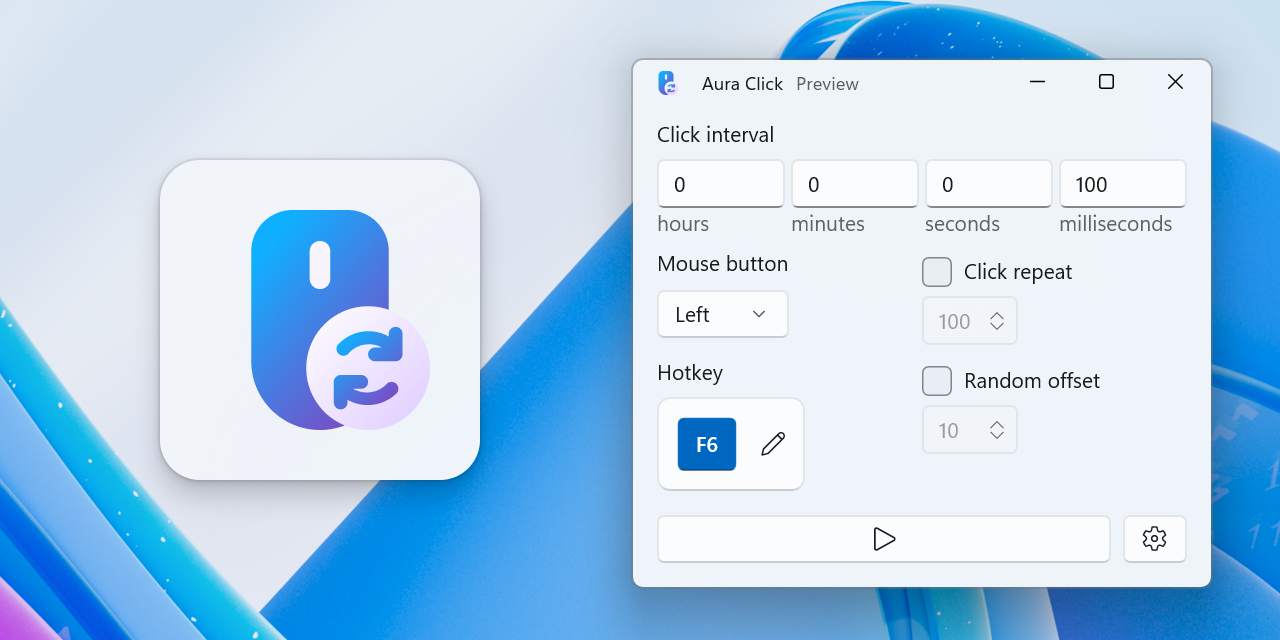1280x640 pixels.
Task: Start clicking with the play button
Action: 883,539
